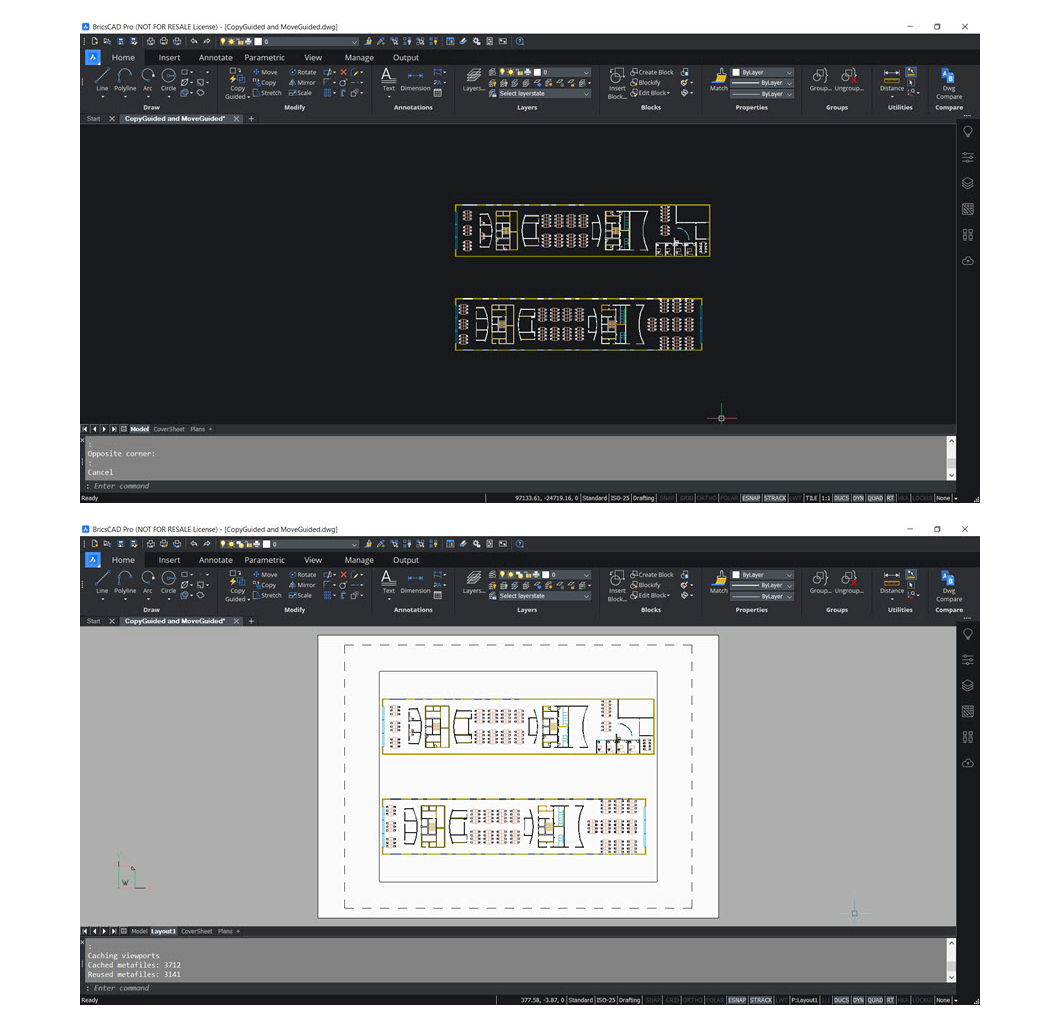
Task: Select the Stretch tool in lower window
Action: (x=266, y=596)
